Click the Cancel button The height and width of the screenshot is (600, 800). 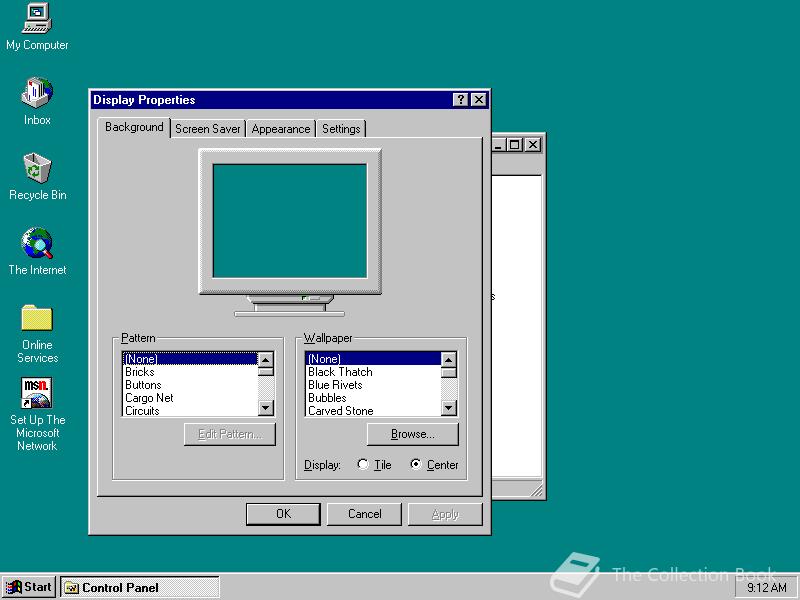click(364, 514)
